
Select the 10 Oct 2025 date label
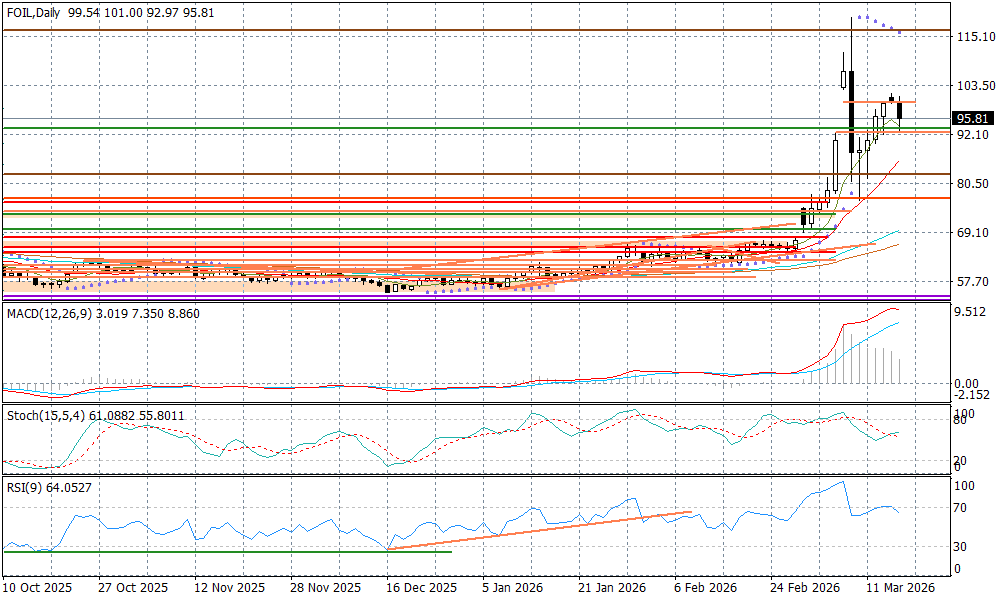point(37,588)
